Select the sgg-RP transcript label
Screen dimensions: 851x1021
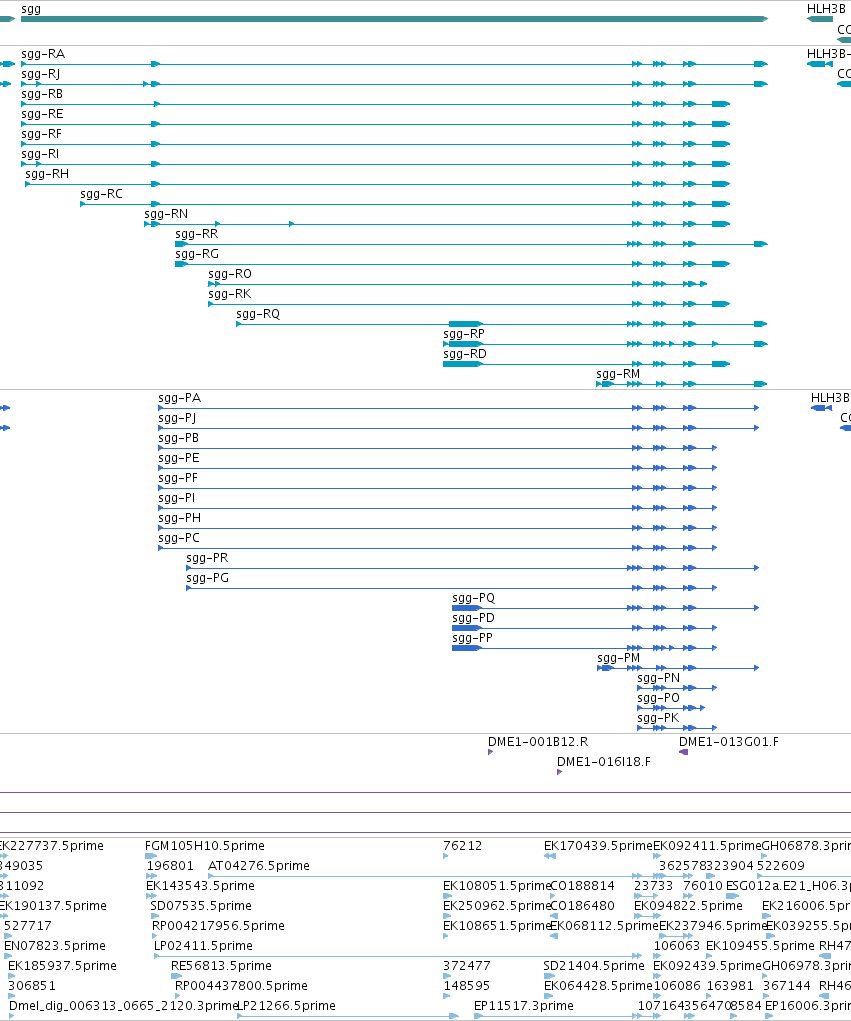tap(464, 334)
